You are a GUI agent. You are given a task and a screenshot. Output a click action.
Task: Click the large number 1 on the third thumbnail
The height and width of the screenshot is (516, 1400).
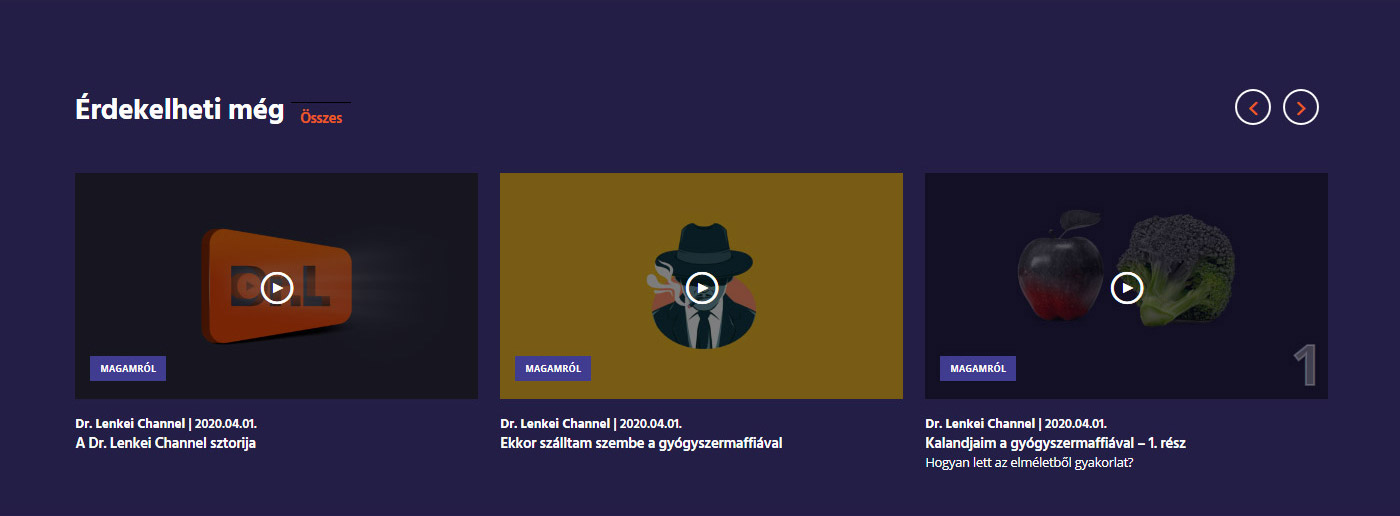click(1304, 367)
